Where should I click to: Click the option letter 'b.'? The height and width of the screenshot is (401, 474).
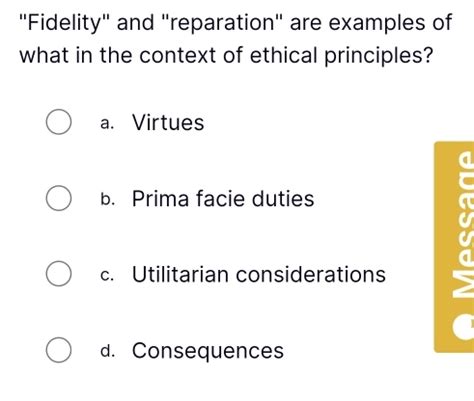(x=108, y=199)
